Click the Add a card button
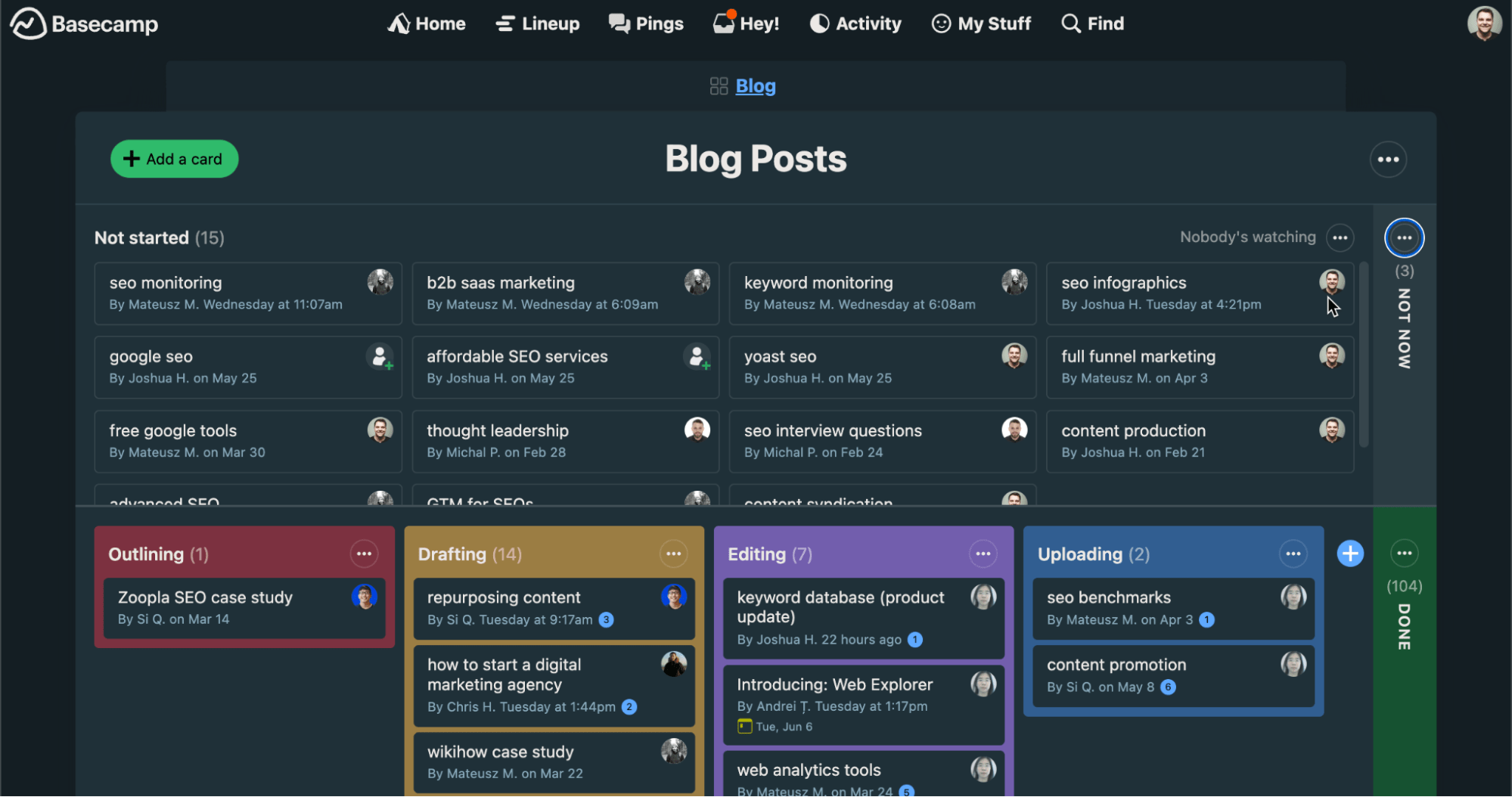The image size is (1512, 797). coord(175,159)
